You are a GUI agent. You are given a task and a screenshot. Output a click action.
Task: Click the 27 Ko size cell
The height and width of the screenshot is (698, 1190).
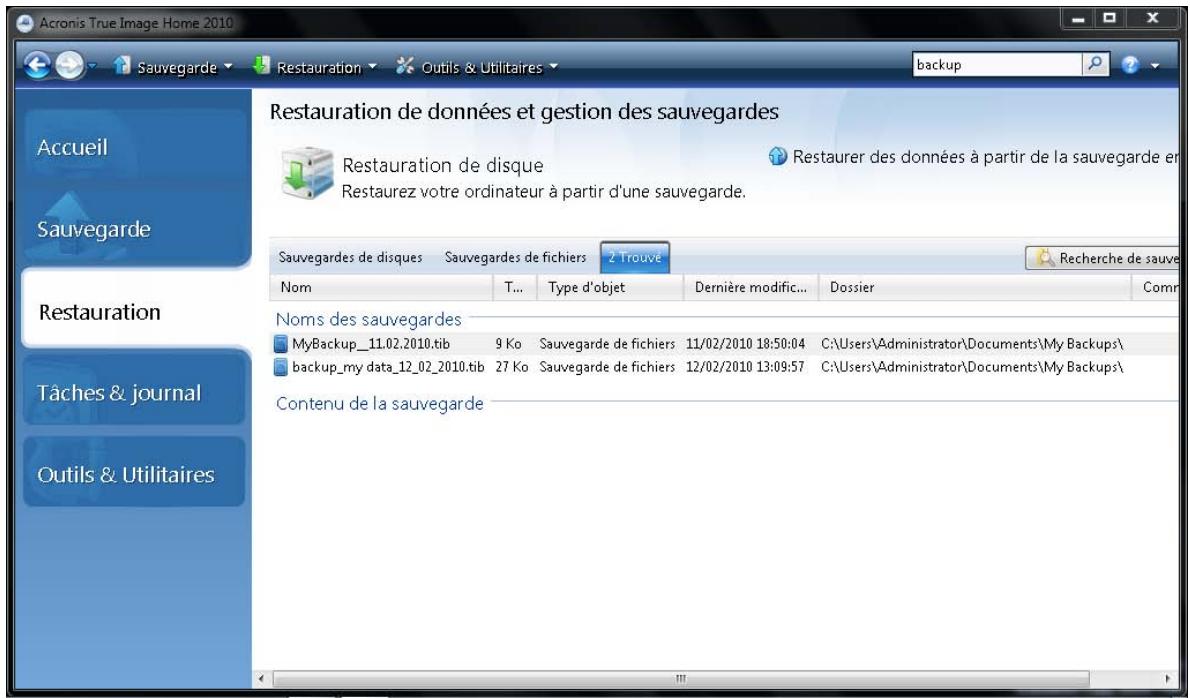pyautogui.click(x=512, y=367)
